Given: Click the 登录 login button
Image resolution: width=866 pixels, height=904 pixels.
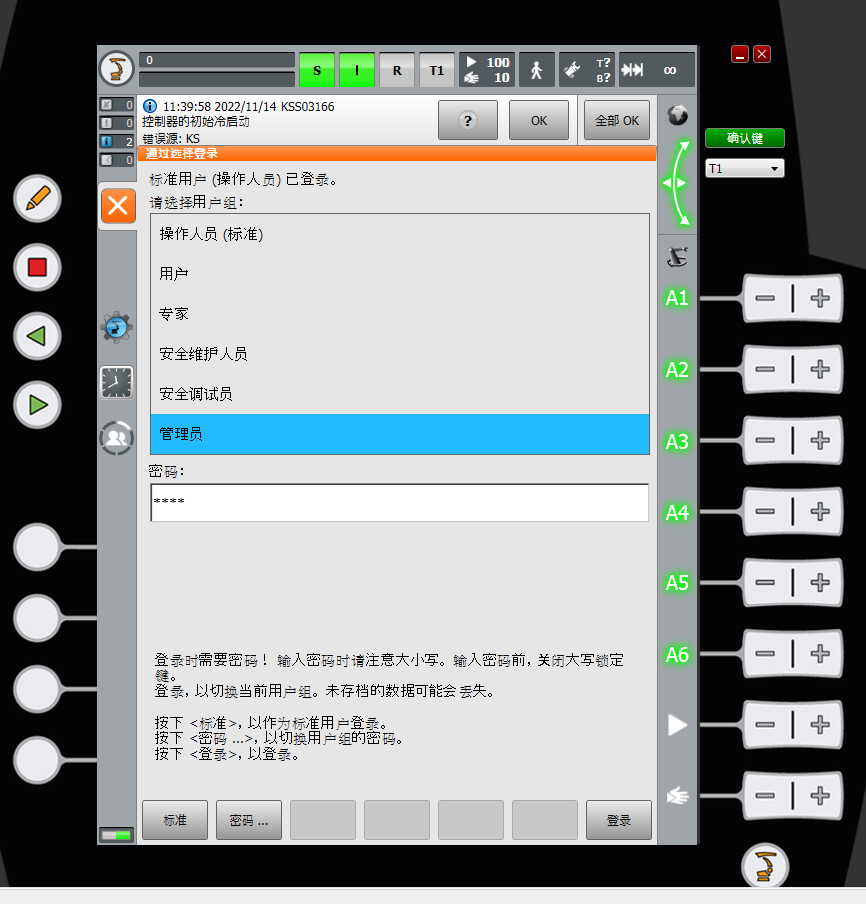Looking at the screenshot, I should (618, 820).
